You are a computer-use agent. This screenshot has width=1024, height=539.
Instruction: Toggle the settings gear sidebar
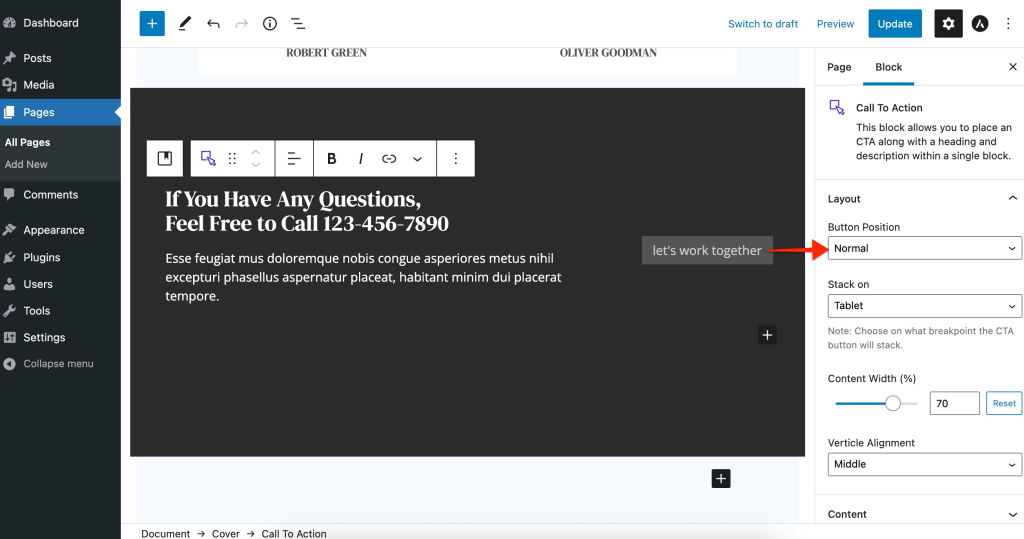click(948, 24)
